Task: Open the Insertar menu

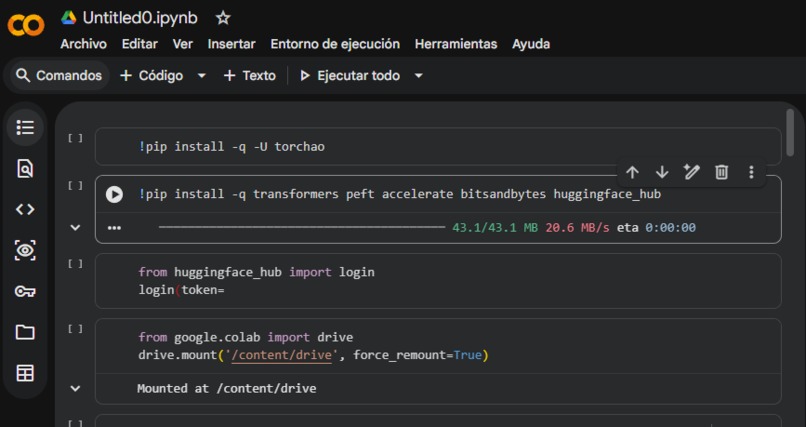Action: (x=231, y=44)
